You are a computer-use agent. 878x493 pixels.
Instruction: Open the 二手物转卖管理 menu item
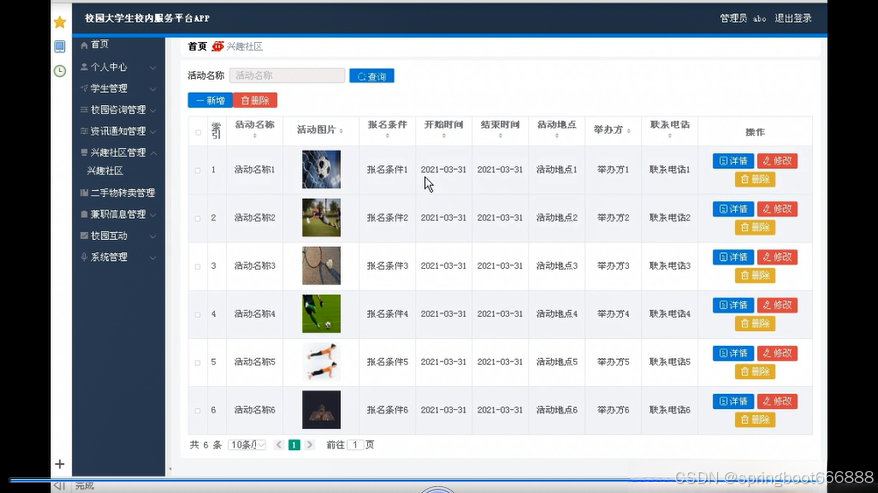tap(118, 193)
